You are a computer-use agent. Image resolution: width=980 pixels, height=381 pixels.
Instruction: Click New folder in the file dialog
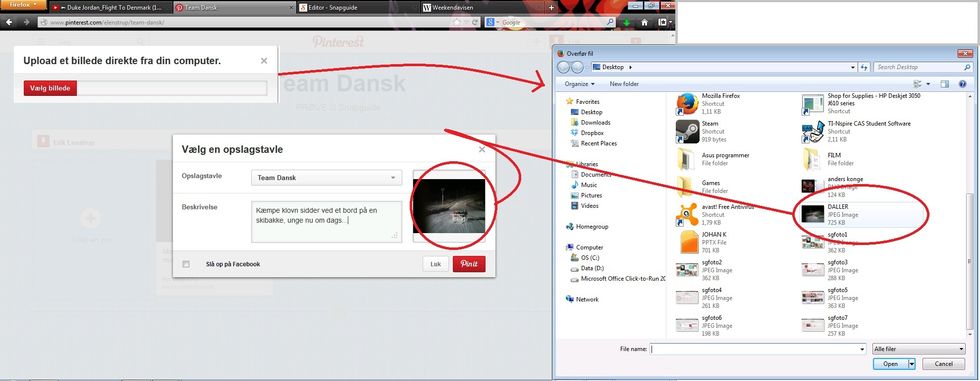[x=624, y=84]
